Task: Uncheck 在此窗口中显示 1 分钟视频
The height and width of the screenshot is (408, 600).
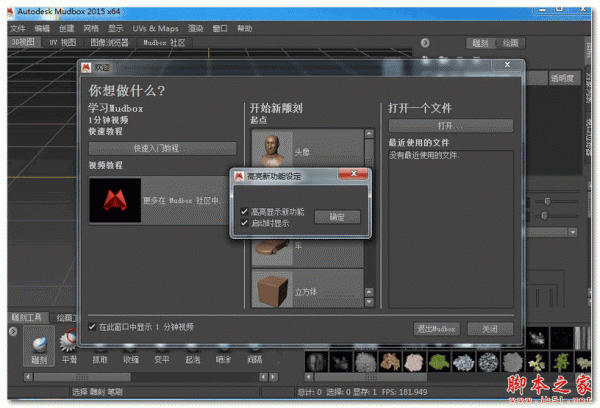Action: [x=92, y=326]
